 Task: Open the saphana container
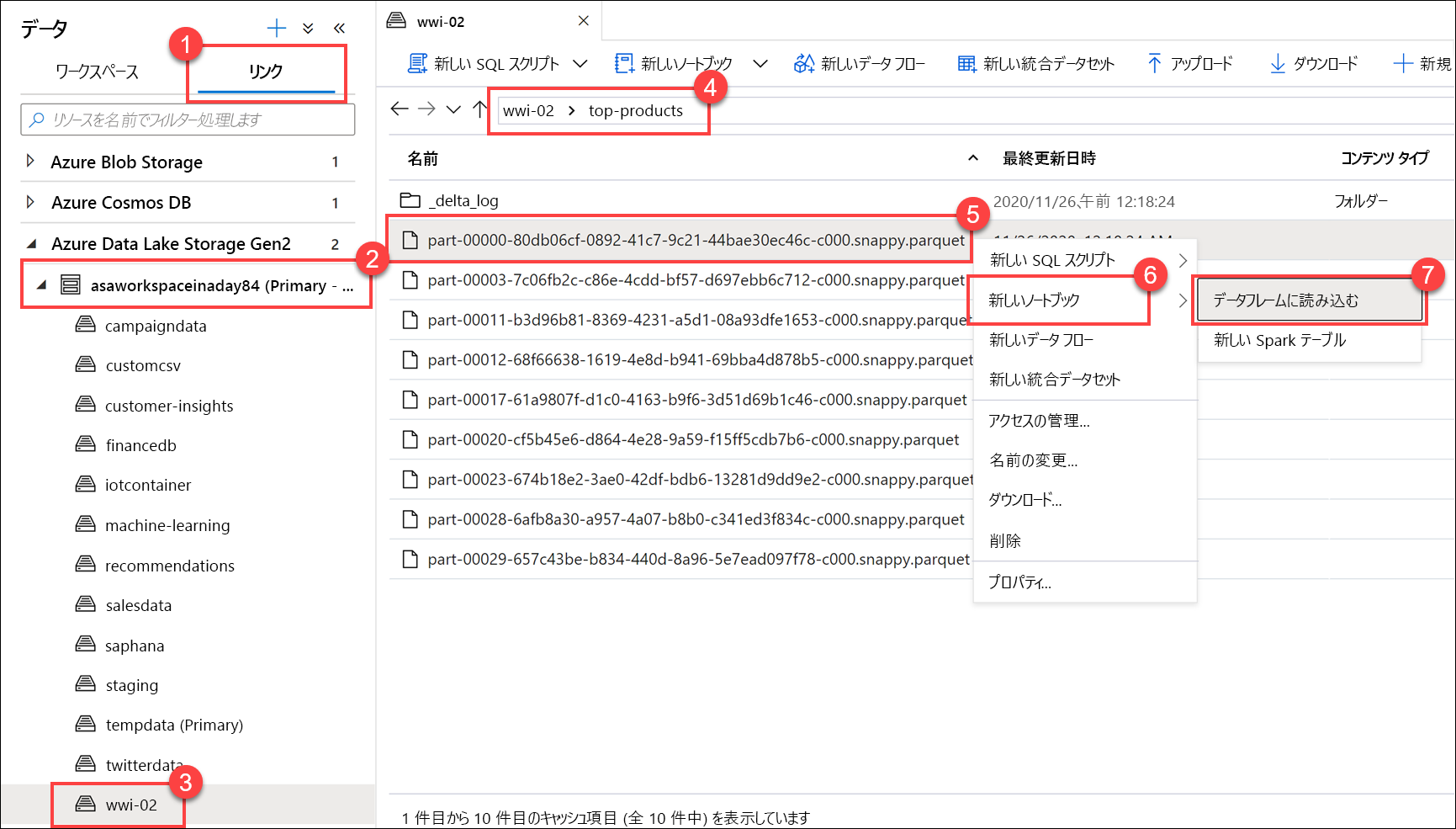pos(135,646)
